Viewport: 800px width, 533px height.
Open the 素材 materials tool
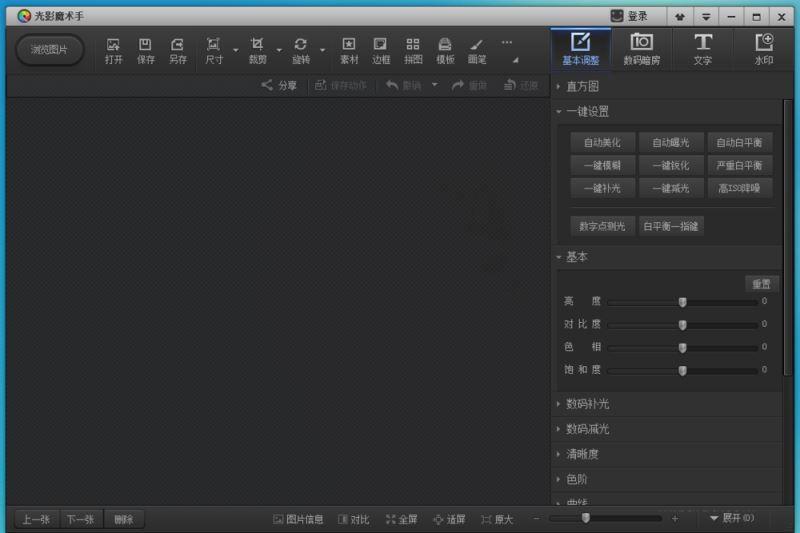tap(349, 50)
